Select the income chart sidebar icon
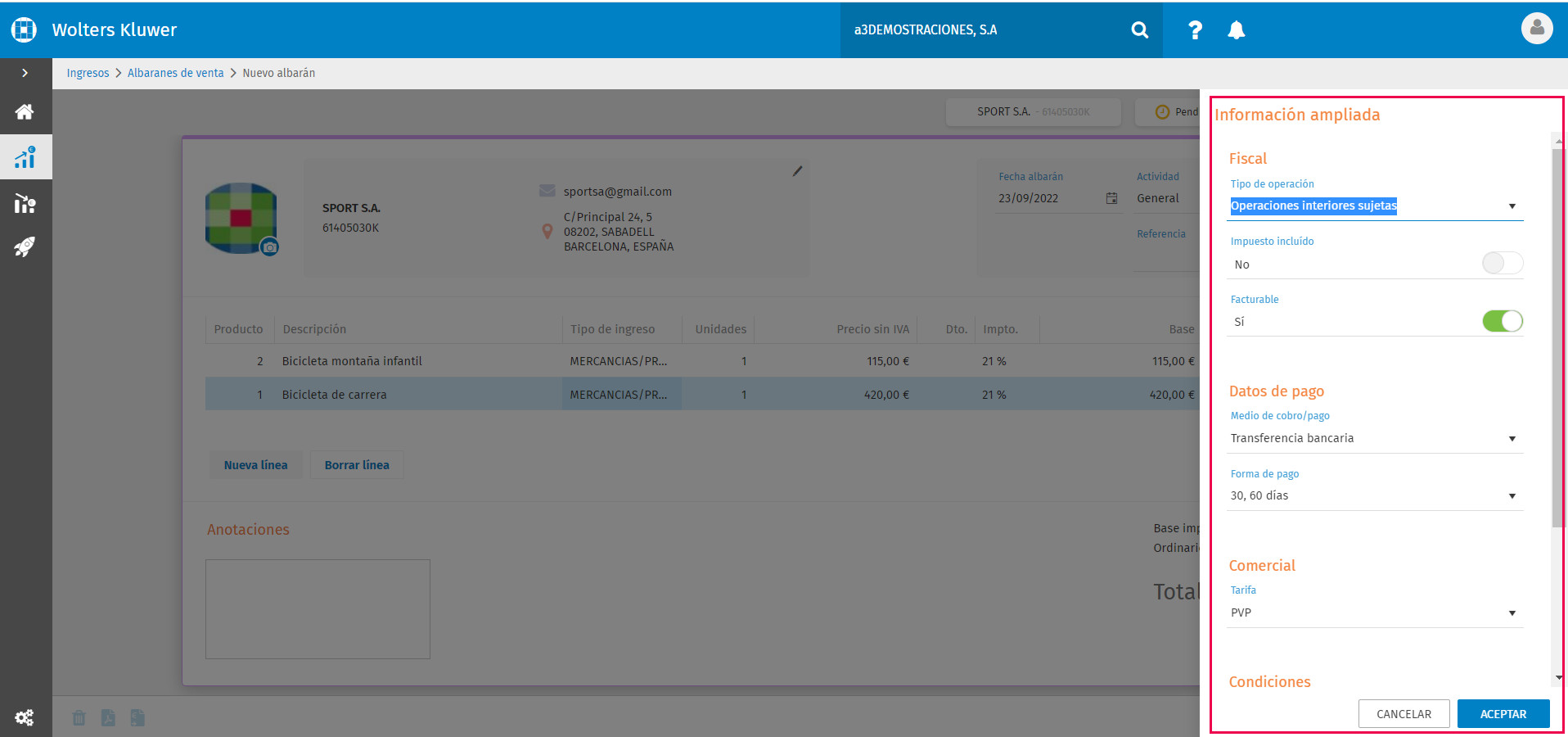Image resolution: width=1568 pixels, height=737 pixels. [x=25, y=157]
